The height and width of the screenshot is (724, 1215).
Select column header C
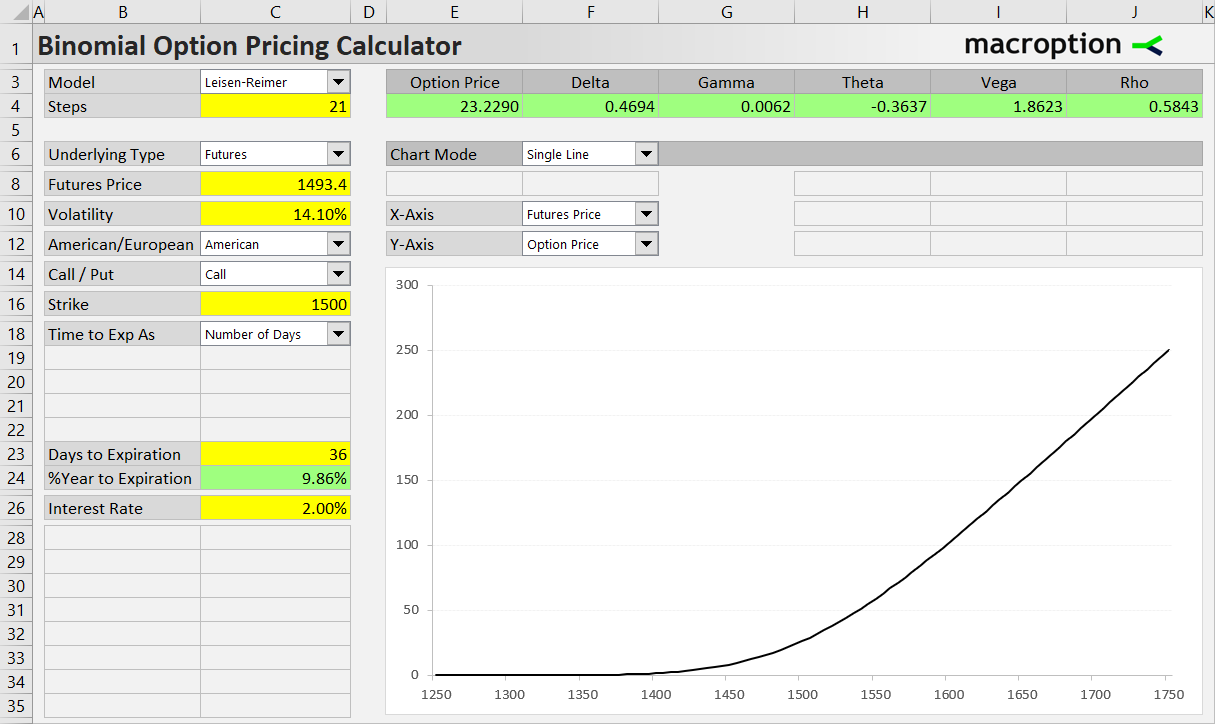pos(276,12)
